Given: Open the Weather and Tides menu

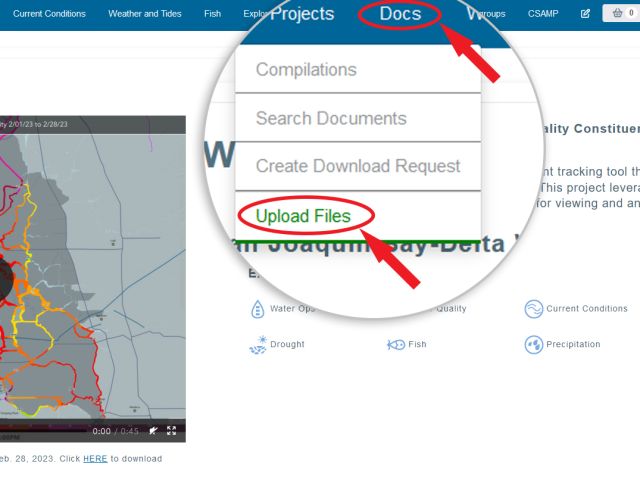Looking at the screenshot, I should pos(144,14).
